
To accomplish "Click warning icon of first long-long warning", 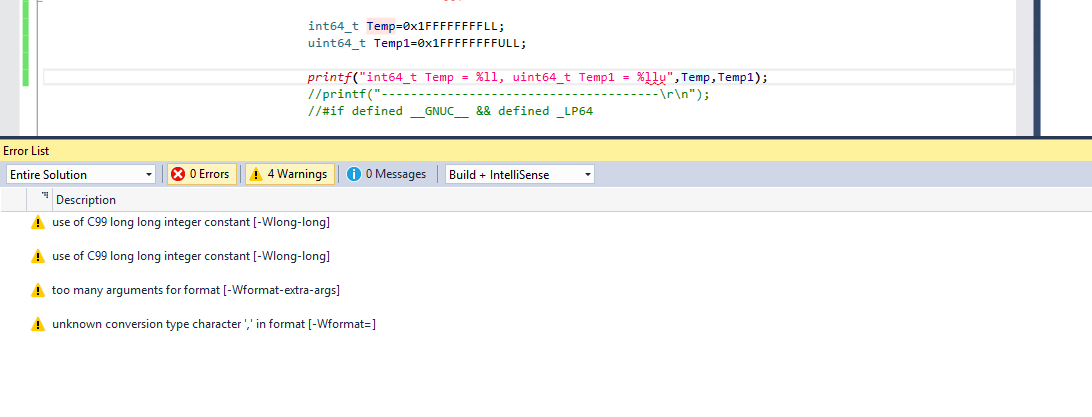I will click(38, 222).
